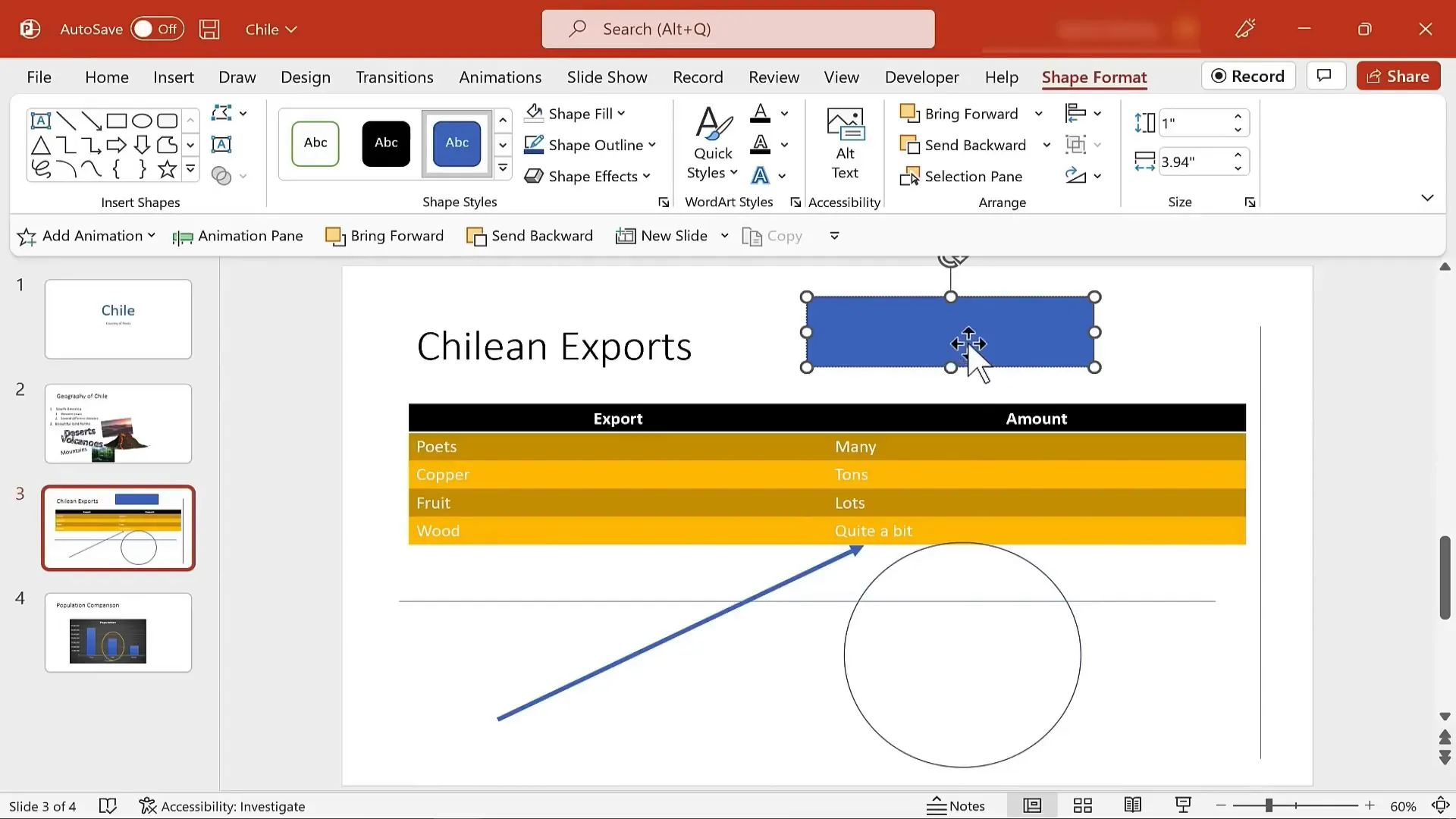Screen dimensions: 1456x819
Task: Switch to Normal view icon
Action: (x=1032, y=805)
